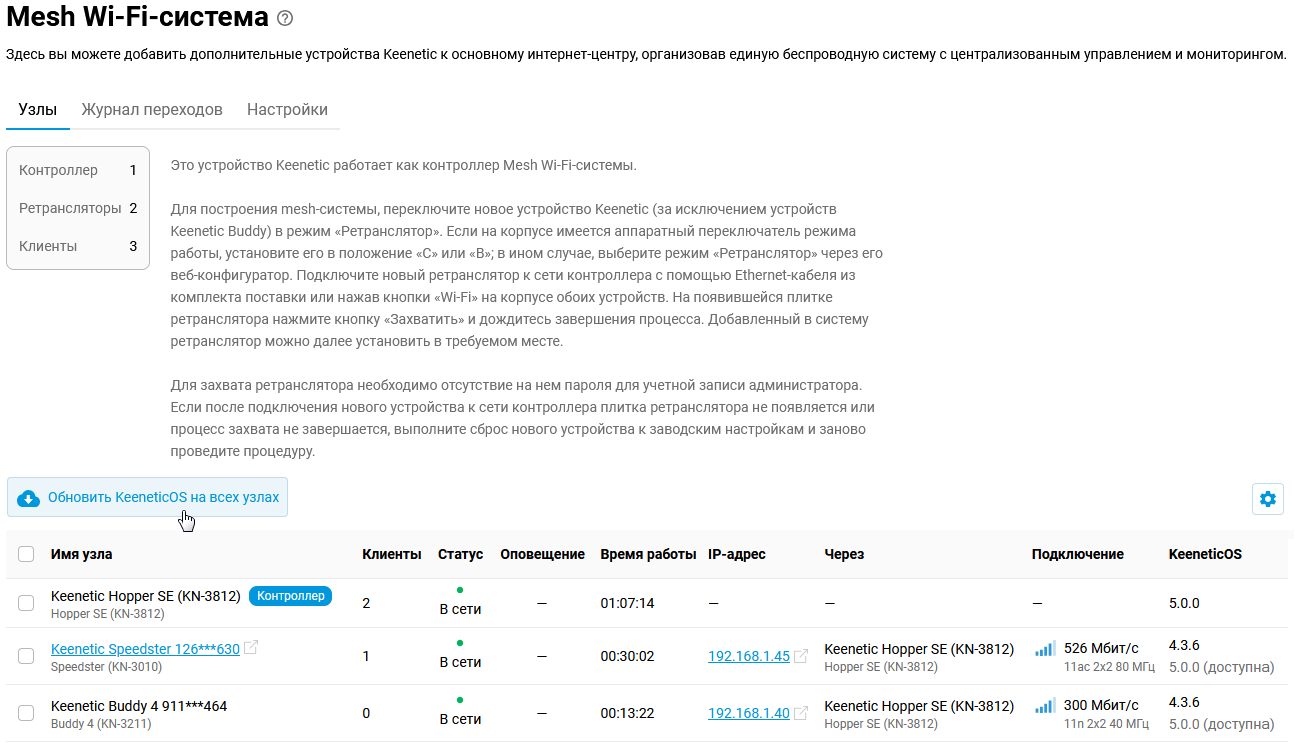Toggle the select-all checkbox in table header
Viewport: 1295px width, 746px height.
click(26, 554)
